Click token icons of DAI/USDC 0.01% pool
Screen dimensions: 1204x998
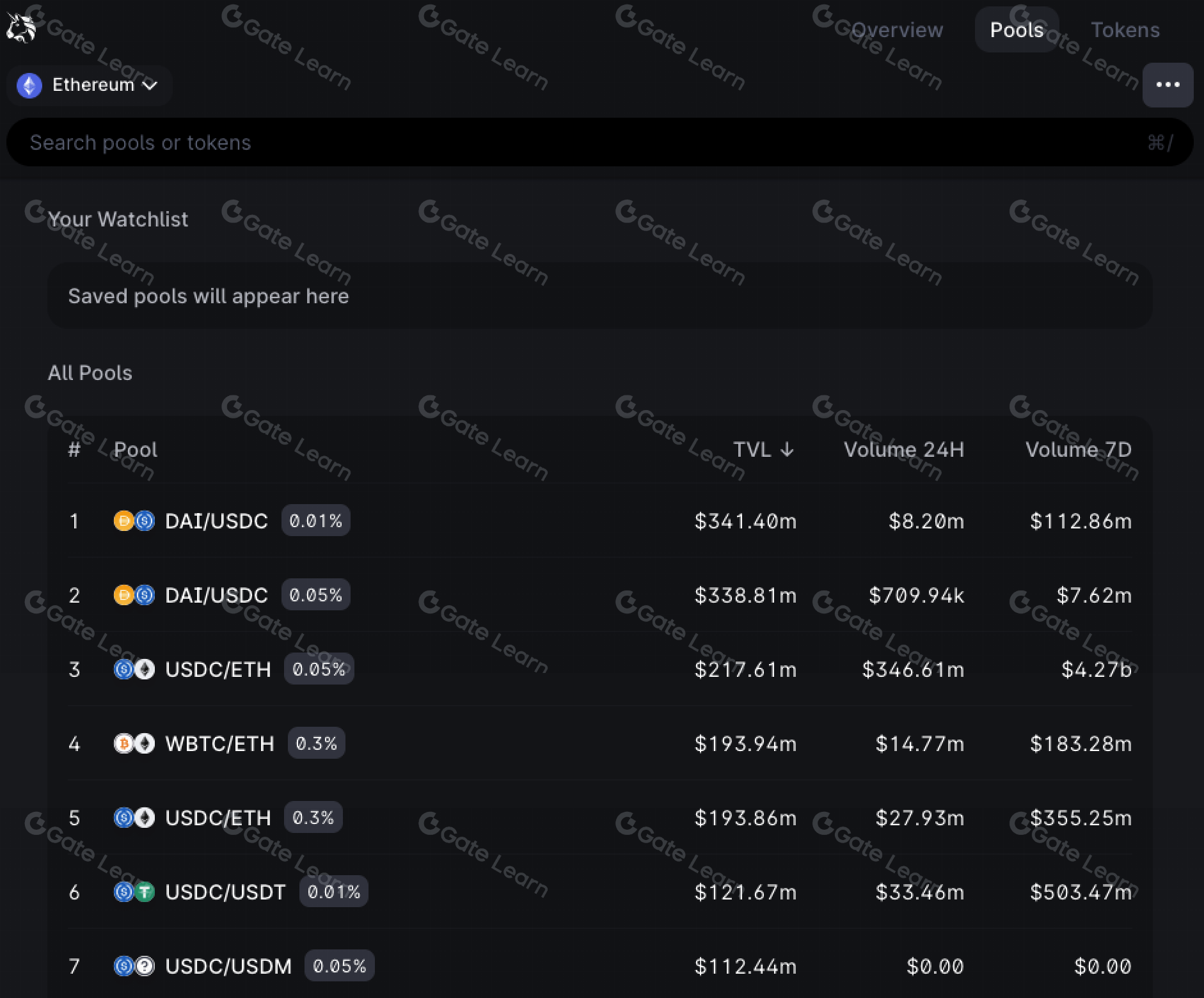[134, 521]
